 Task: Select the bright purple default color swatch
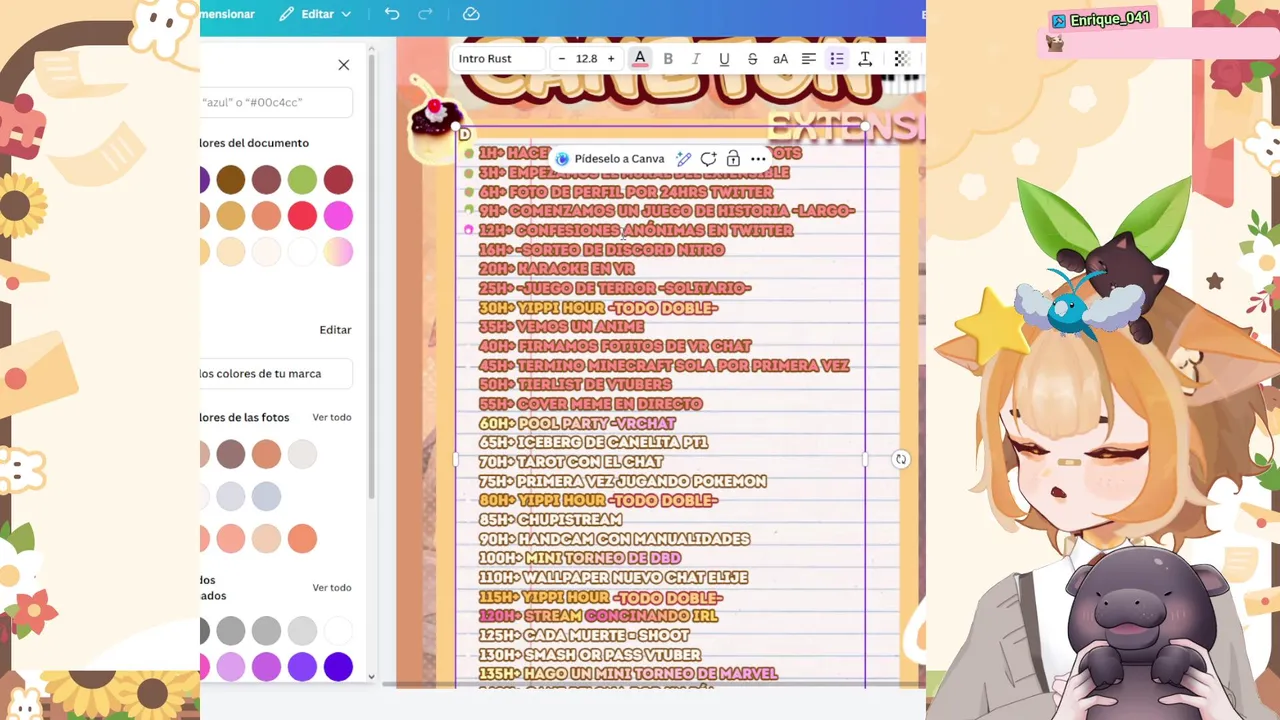tap(302, 666)
